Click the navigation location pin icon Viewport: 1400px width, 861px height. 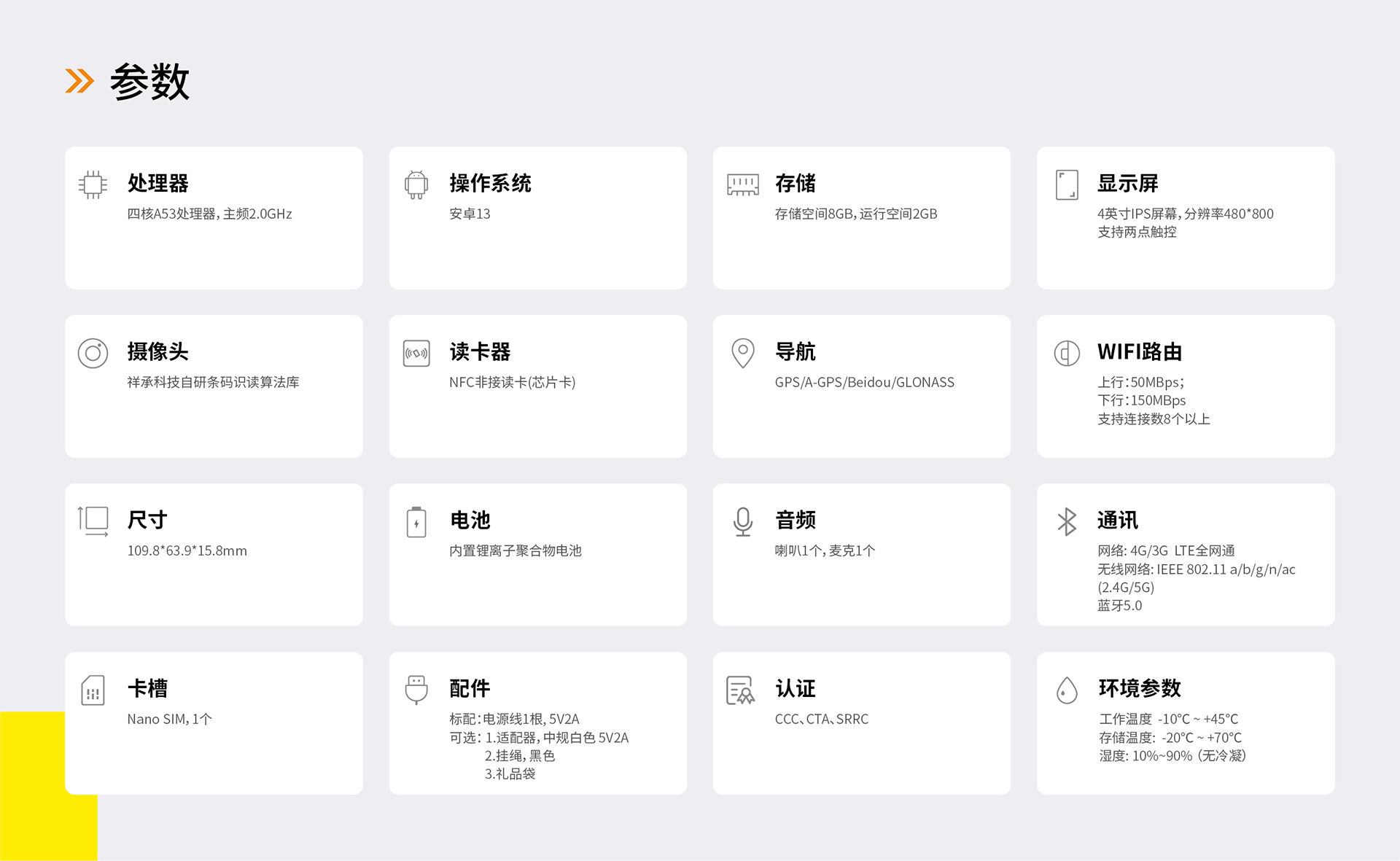coord(742,354)
